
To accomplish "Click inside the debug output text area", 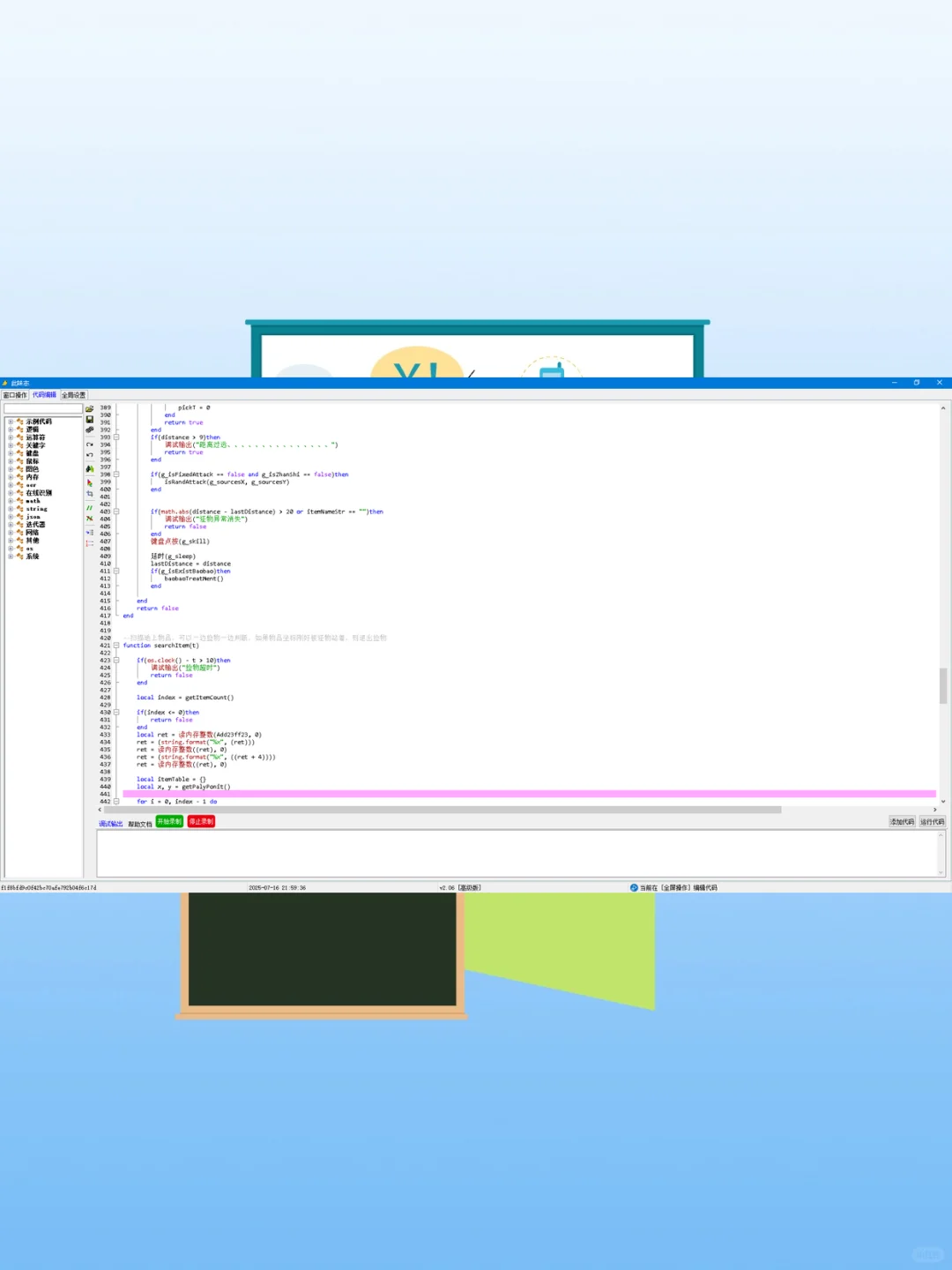I will tap(517, 854).
